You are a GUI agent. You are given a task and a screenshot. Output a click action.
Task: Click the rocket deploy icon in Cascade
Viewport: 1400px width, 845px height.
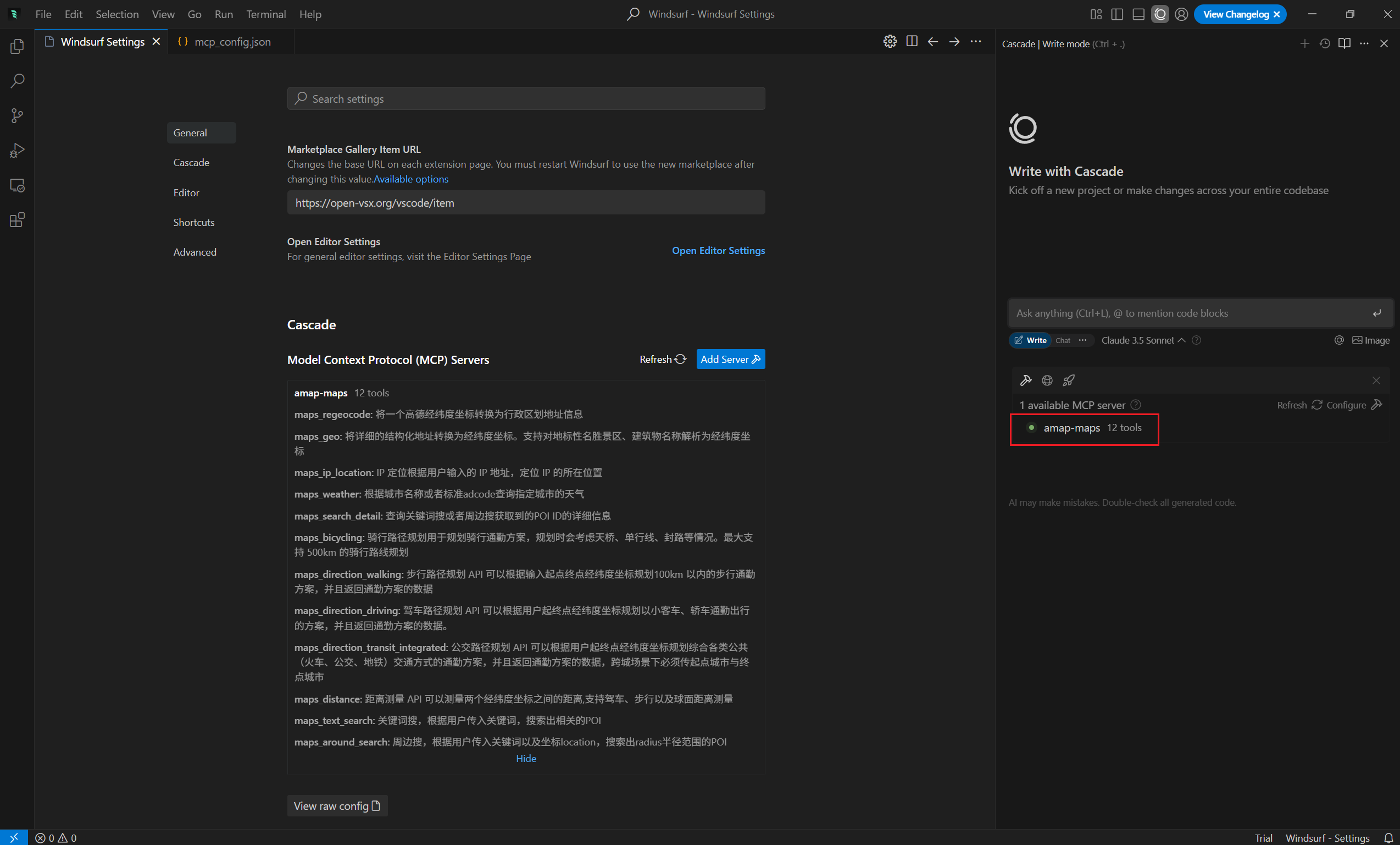click(1068, 380)
